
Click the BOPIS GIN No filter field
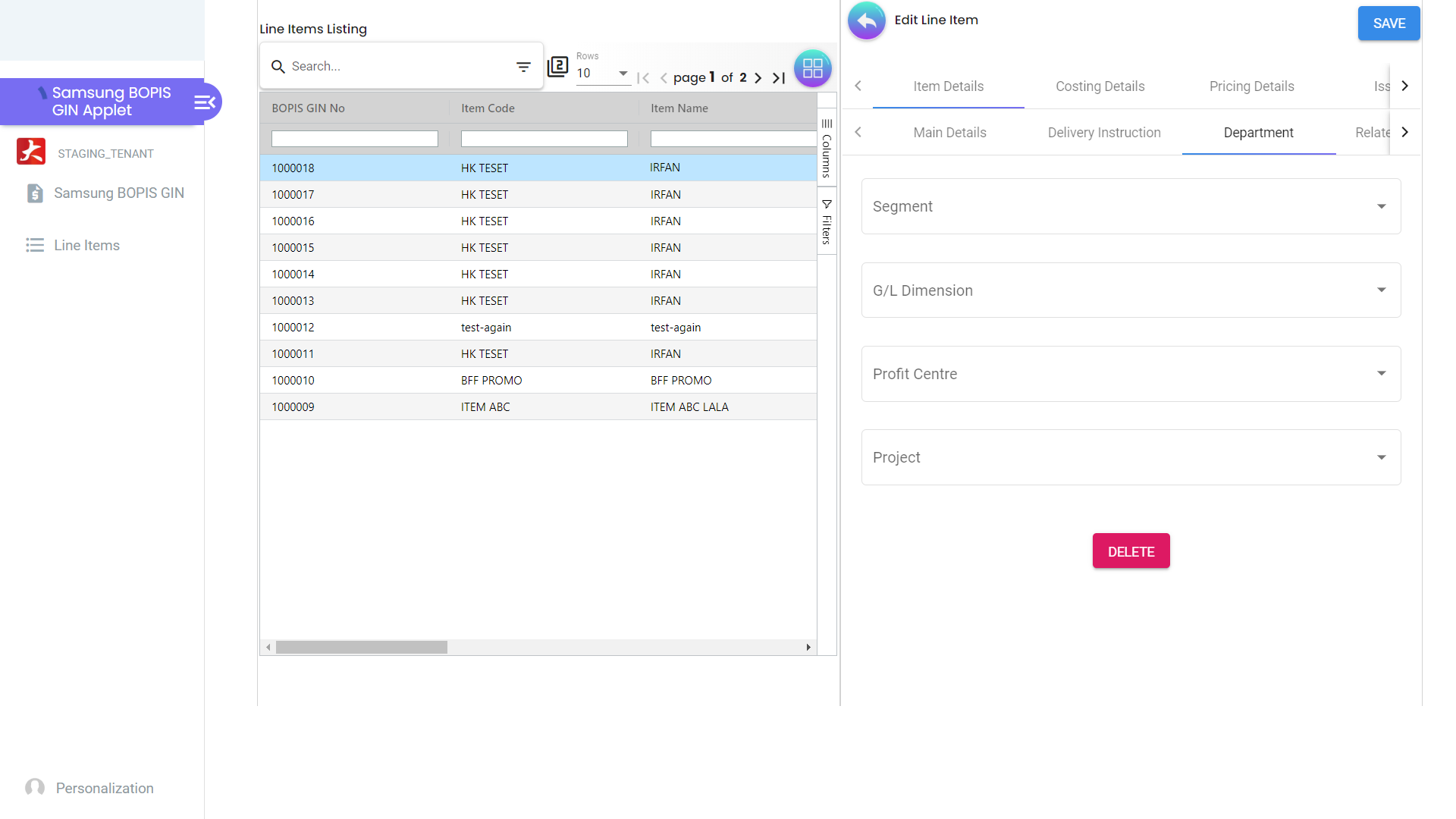(354, 139)
